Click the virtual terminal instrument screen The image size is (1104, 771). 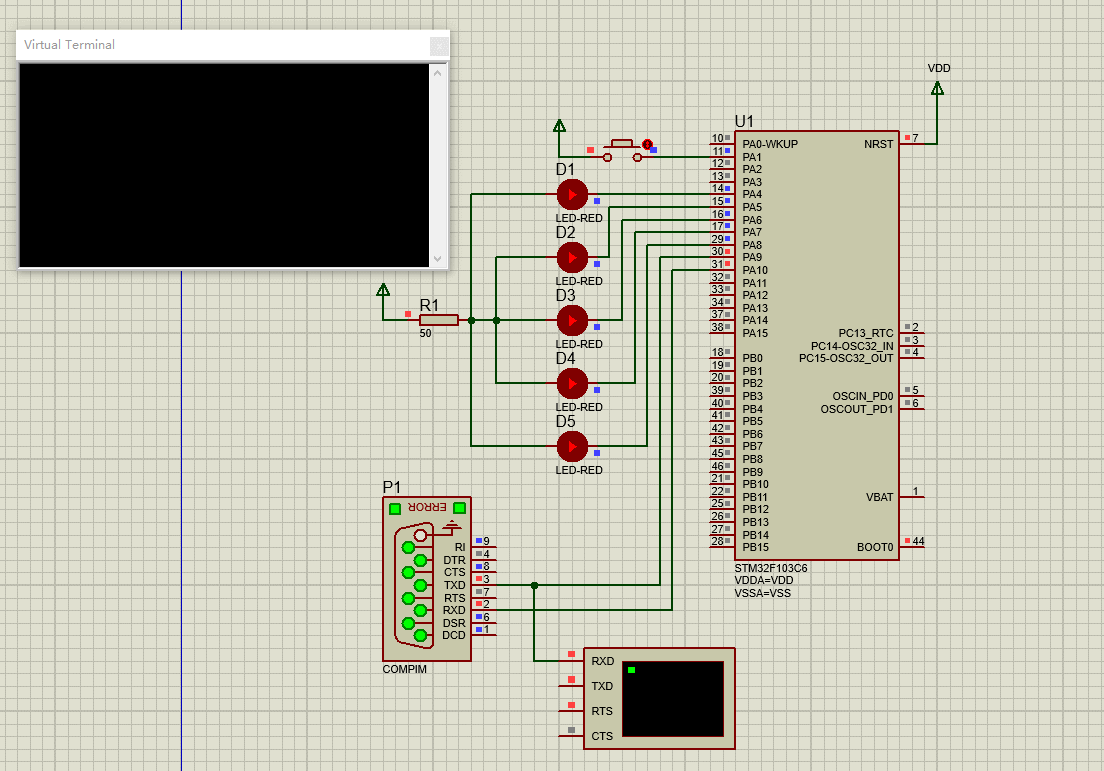pos(672,698)
